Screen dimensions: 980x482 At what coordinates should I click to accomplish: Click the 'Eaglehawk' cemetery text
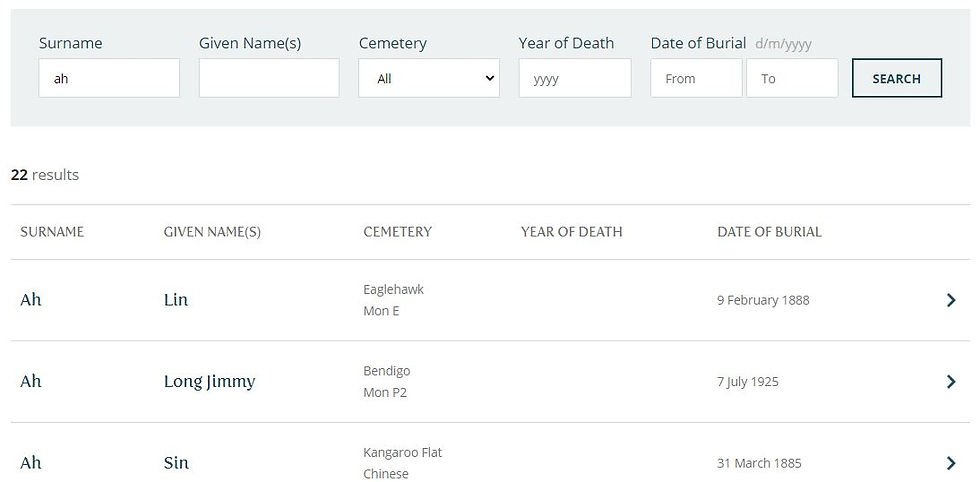click(x=393, y=289)
